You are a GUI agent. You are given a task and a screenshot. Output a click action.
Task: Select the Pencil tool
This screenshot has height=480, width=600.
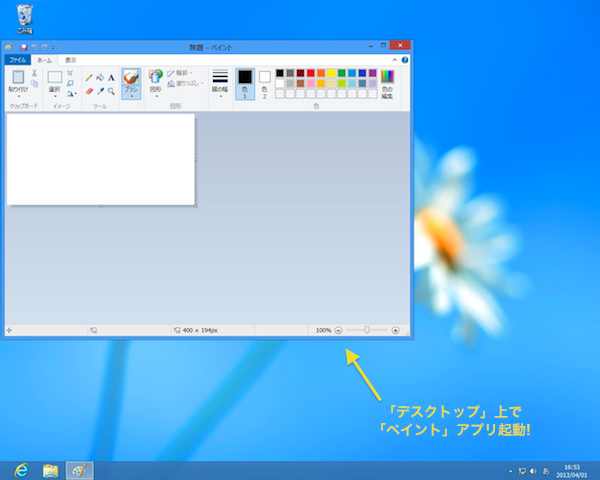click(x=89, y=78)
